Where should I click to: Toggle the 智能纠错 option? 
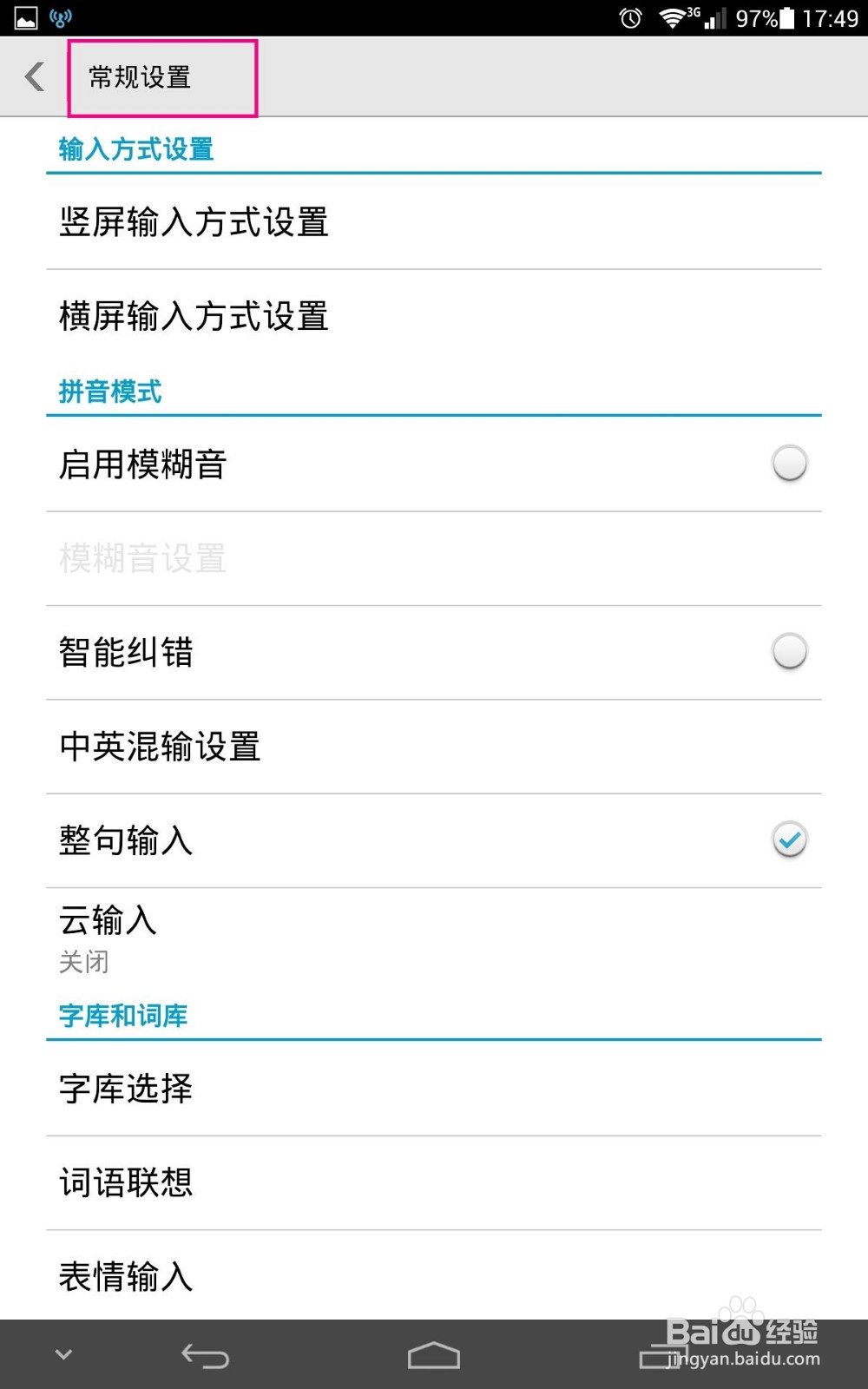pos(789,652)
